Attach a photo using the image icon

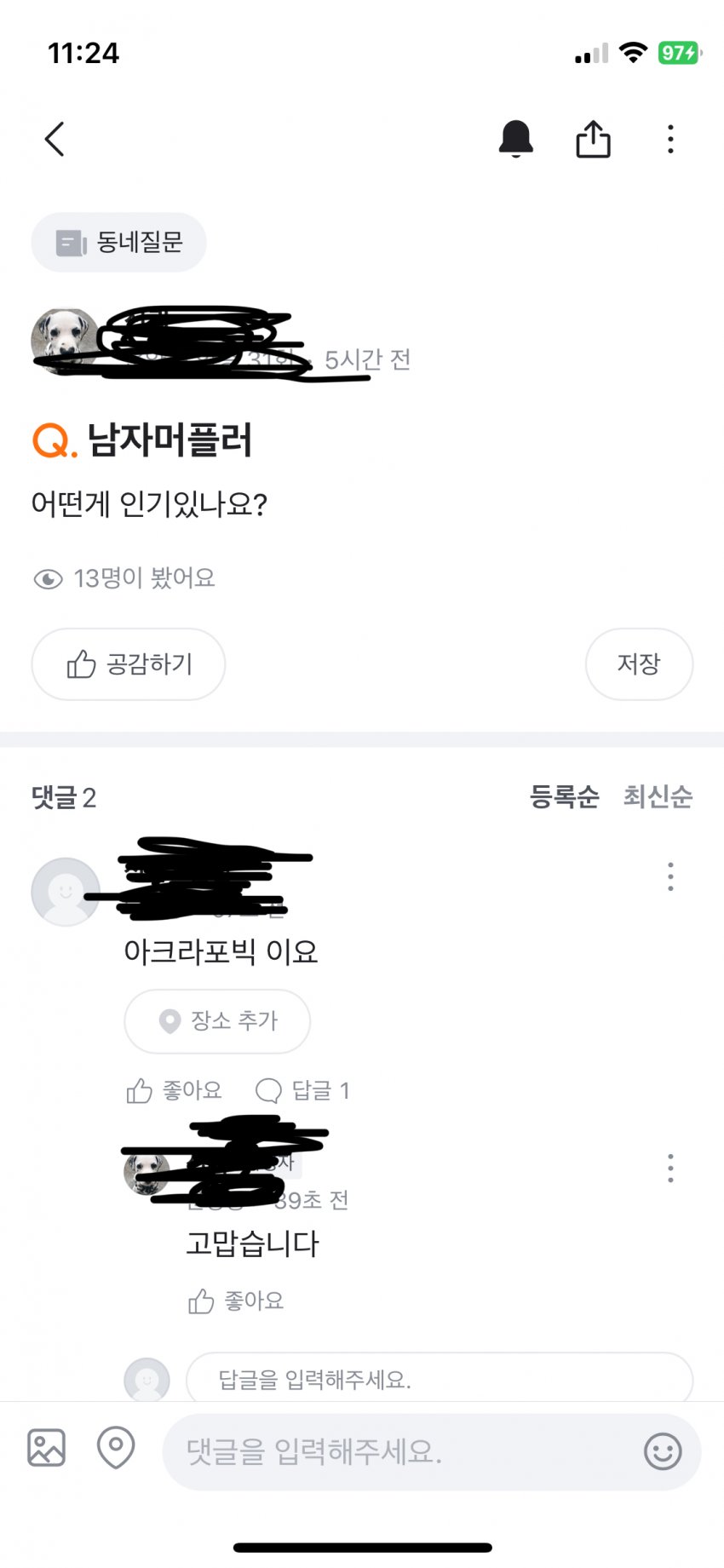[46, 1448]
